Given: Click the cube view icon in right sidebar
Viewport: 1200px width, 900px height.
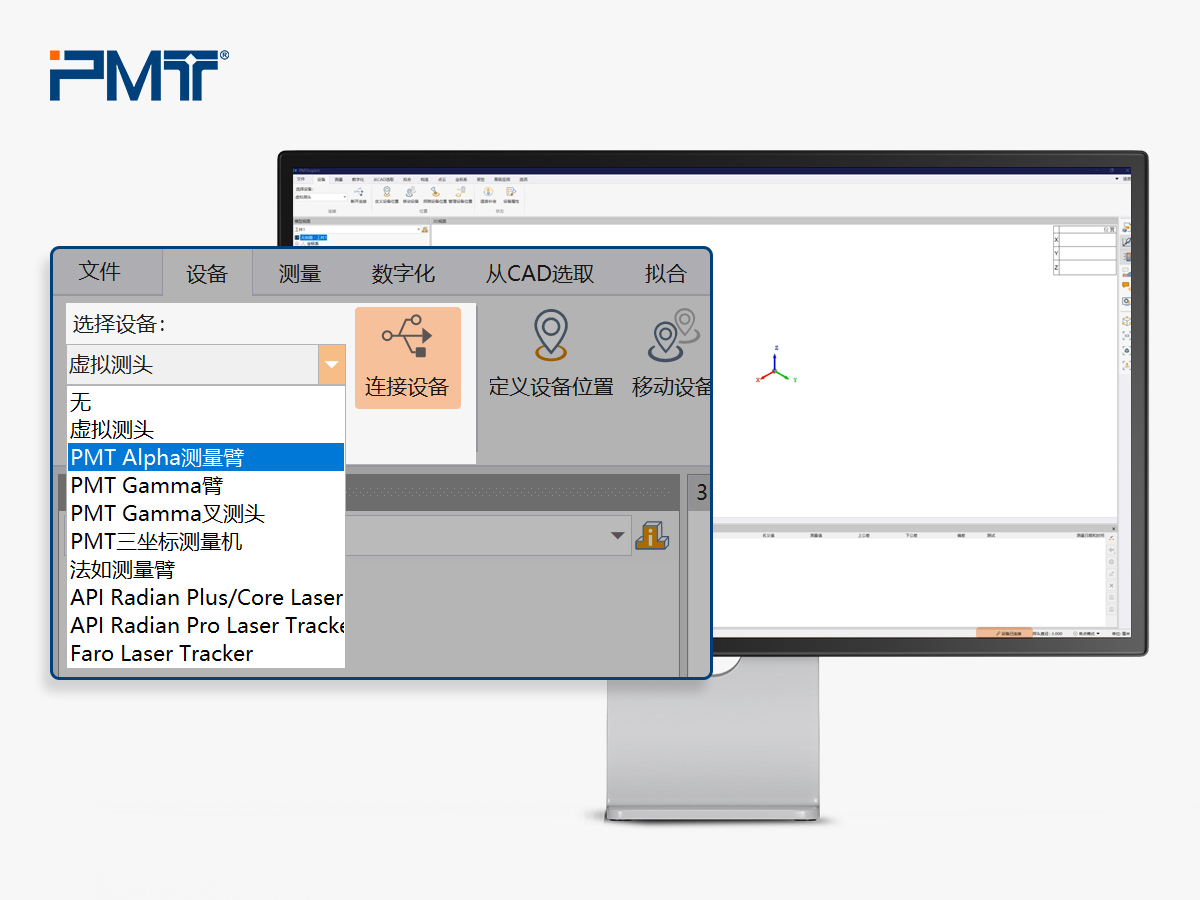Looking at the screenshot, I should (x=1126, y=321).
